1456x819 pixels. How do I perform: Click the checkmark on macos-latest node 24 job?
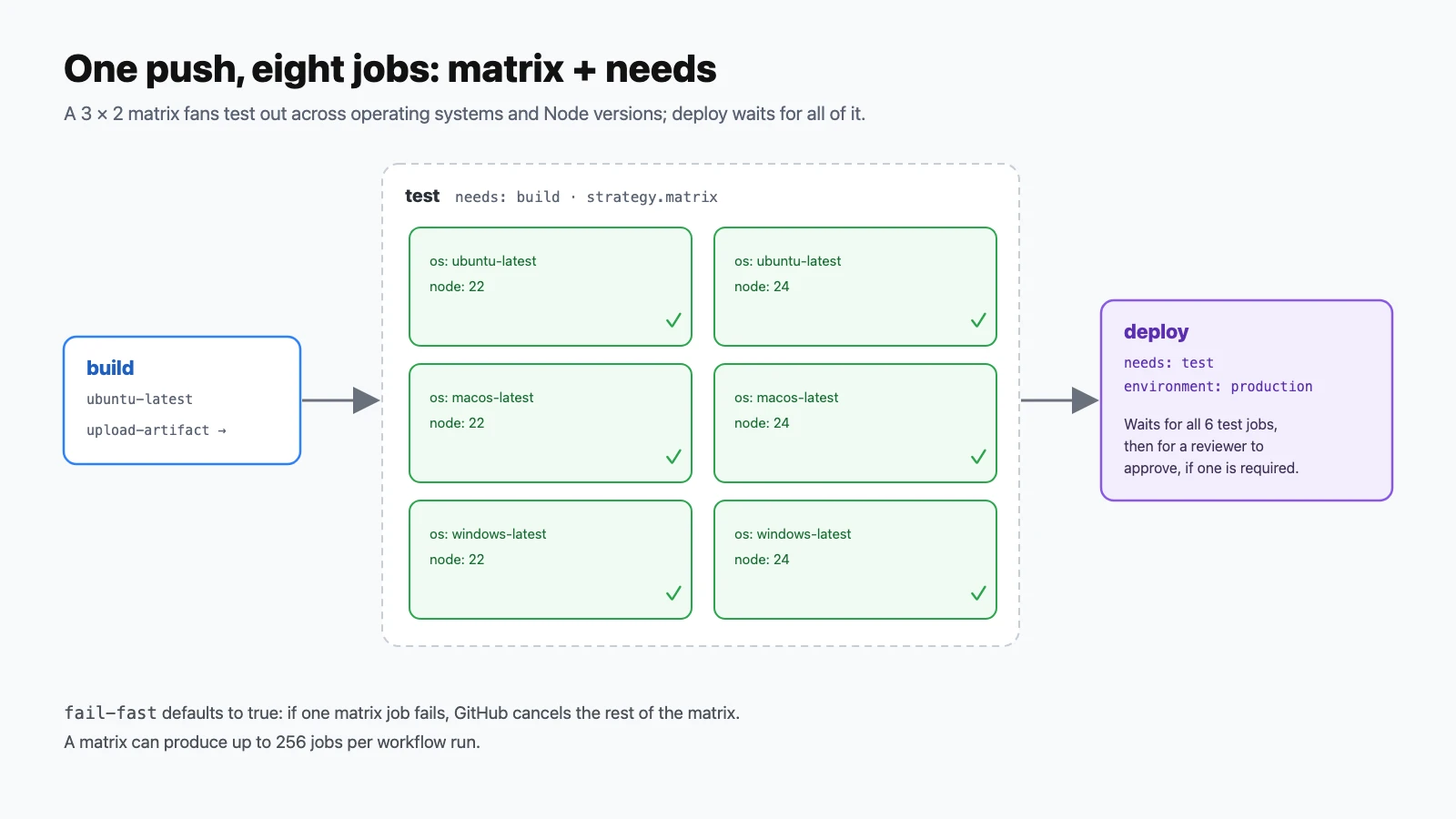point(978,457)
